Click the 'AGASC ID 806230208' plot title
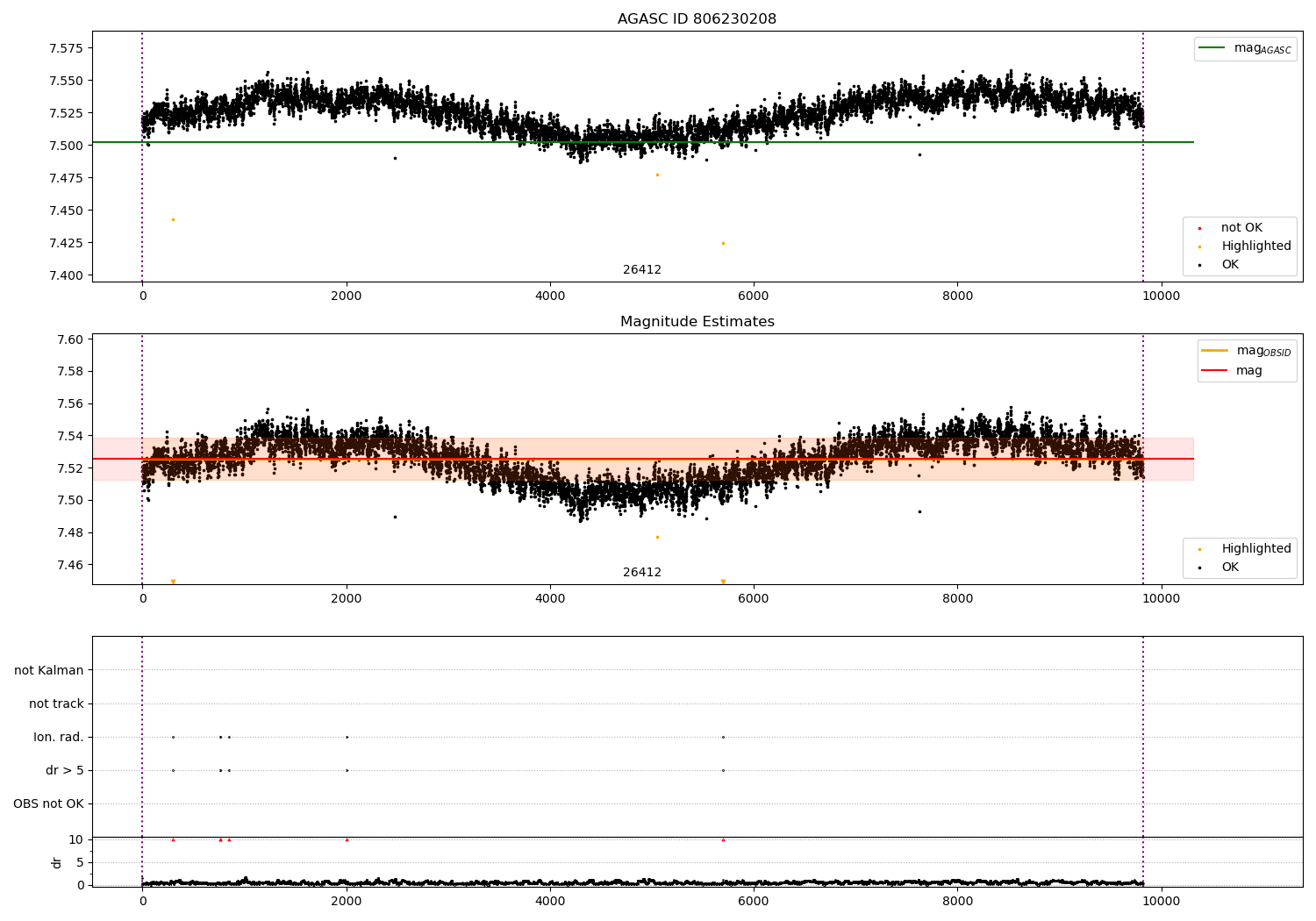The height and width of the screenshot is (921, 1316). pos(697,18)
